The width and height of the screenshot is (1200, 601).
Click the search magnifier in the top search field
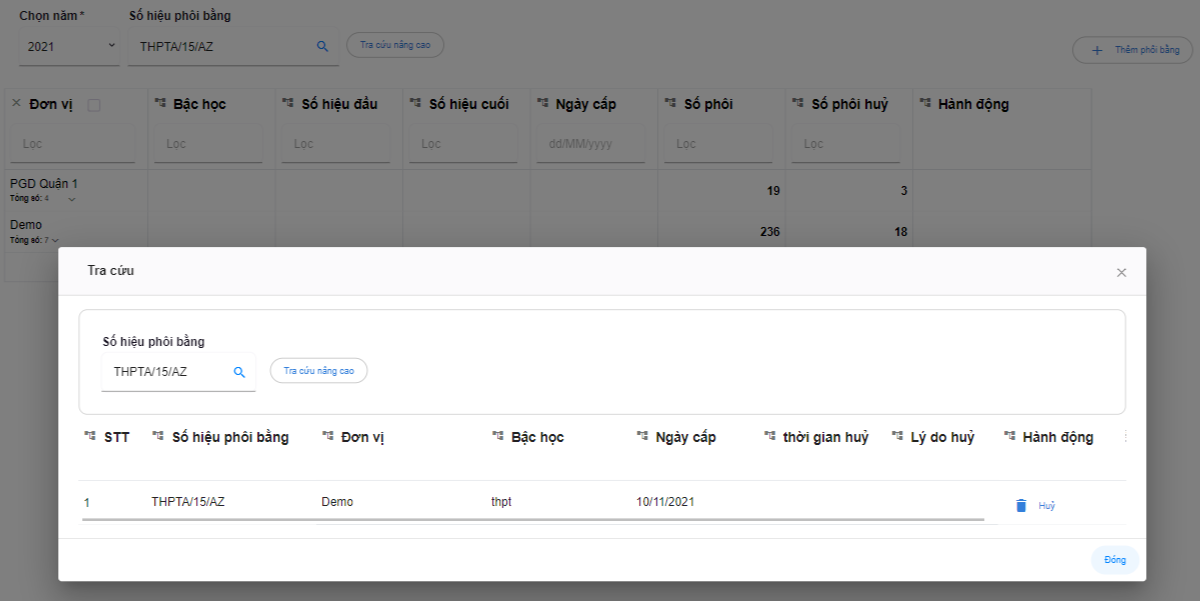pos(322,46)
